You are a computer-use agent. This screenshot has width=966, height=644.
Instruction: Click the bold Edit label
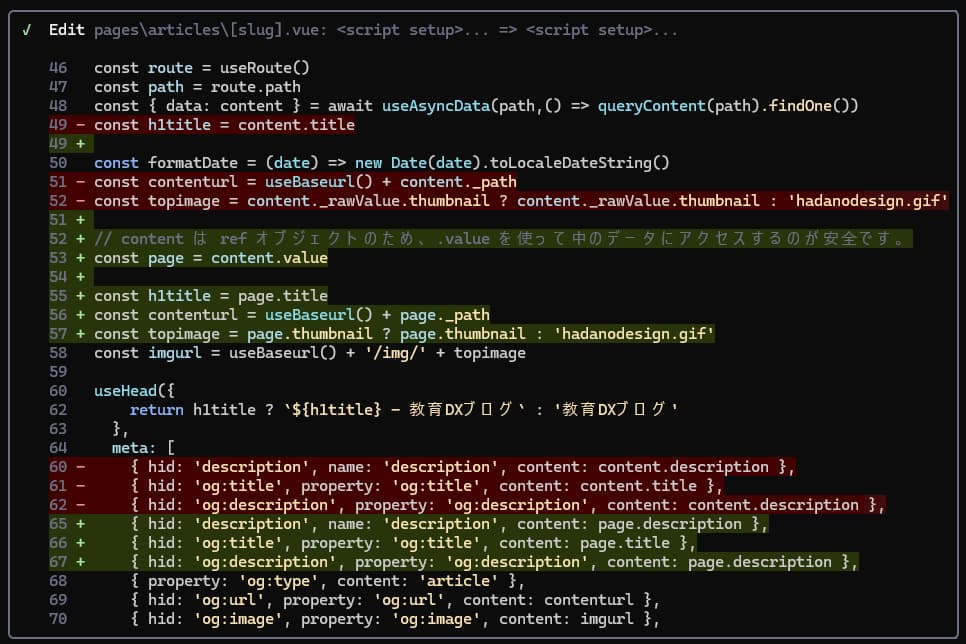66,30
